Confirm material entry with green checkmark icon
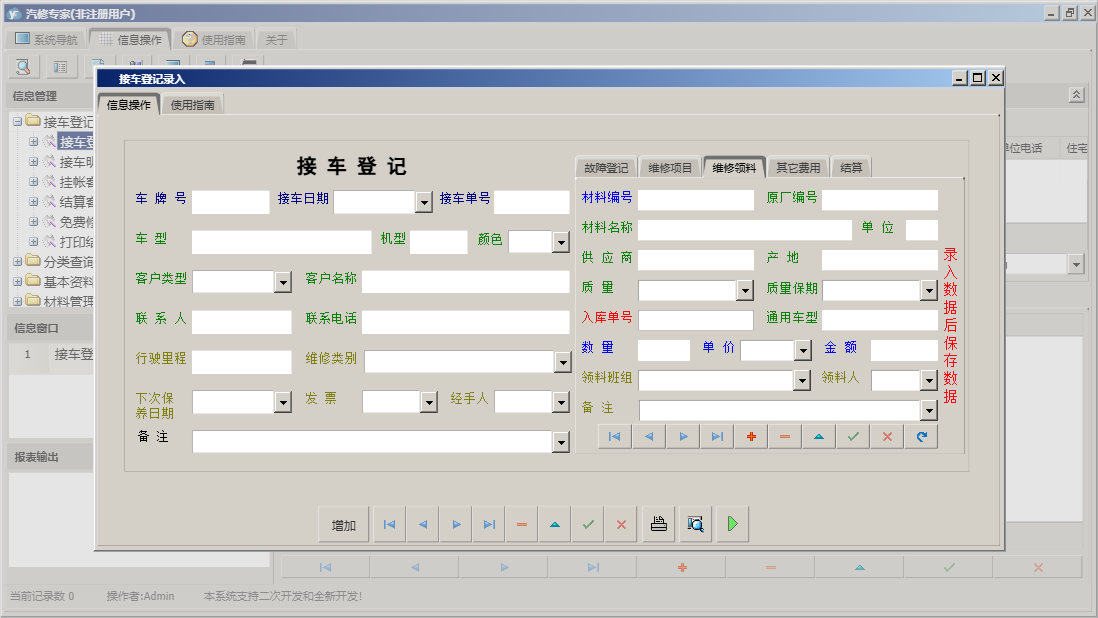Image resolution: width=1098 pixels, height=618 pixels. click(853, 436)
